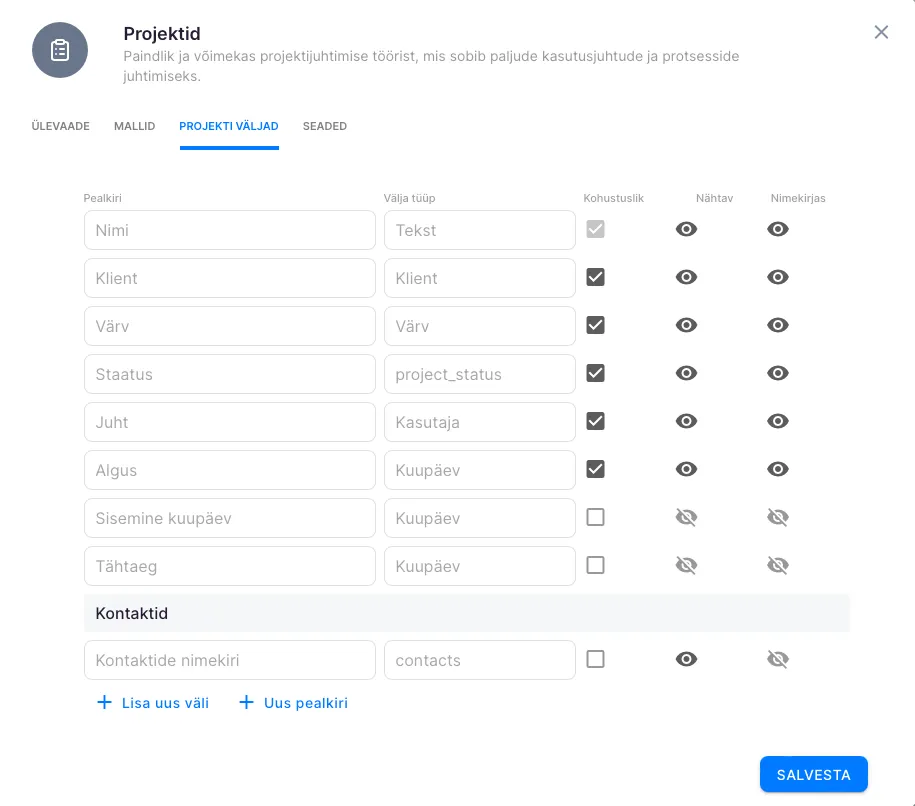The image size is (915, 806).
Task: Toggle Nähtav eye icon for Klient row
Action: (x=686, y=277)
